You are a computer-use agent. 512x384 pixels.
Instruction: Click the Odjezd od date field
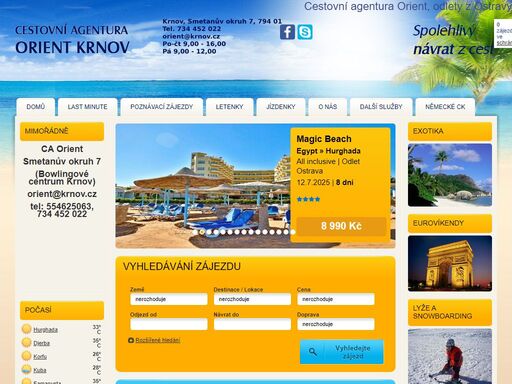click(x=169, y=324)
